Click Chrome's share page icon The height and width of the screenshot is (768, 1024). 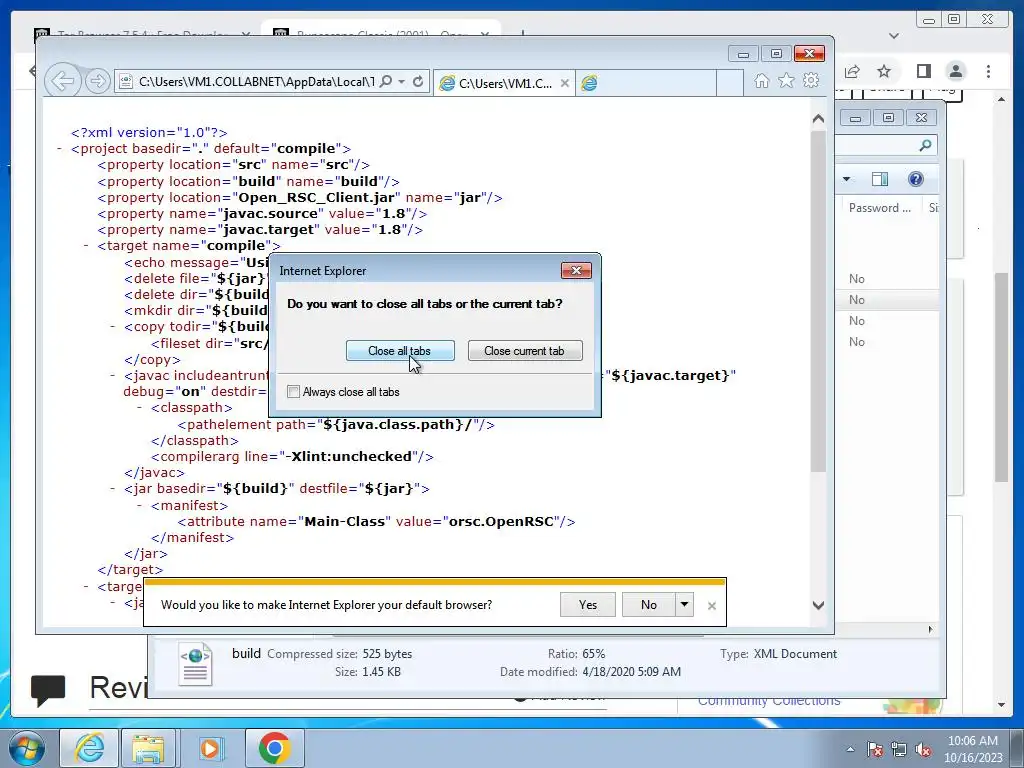[x=852, y=71]
